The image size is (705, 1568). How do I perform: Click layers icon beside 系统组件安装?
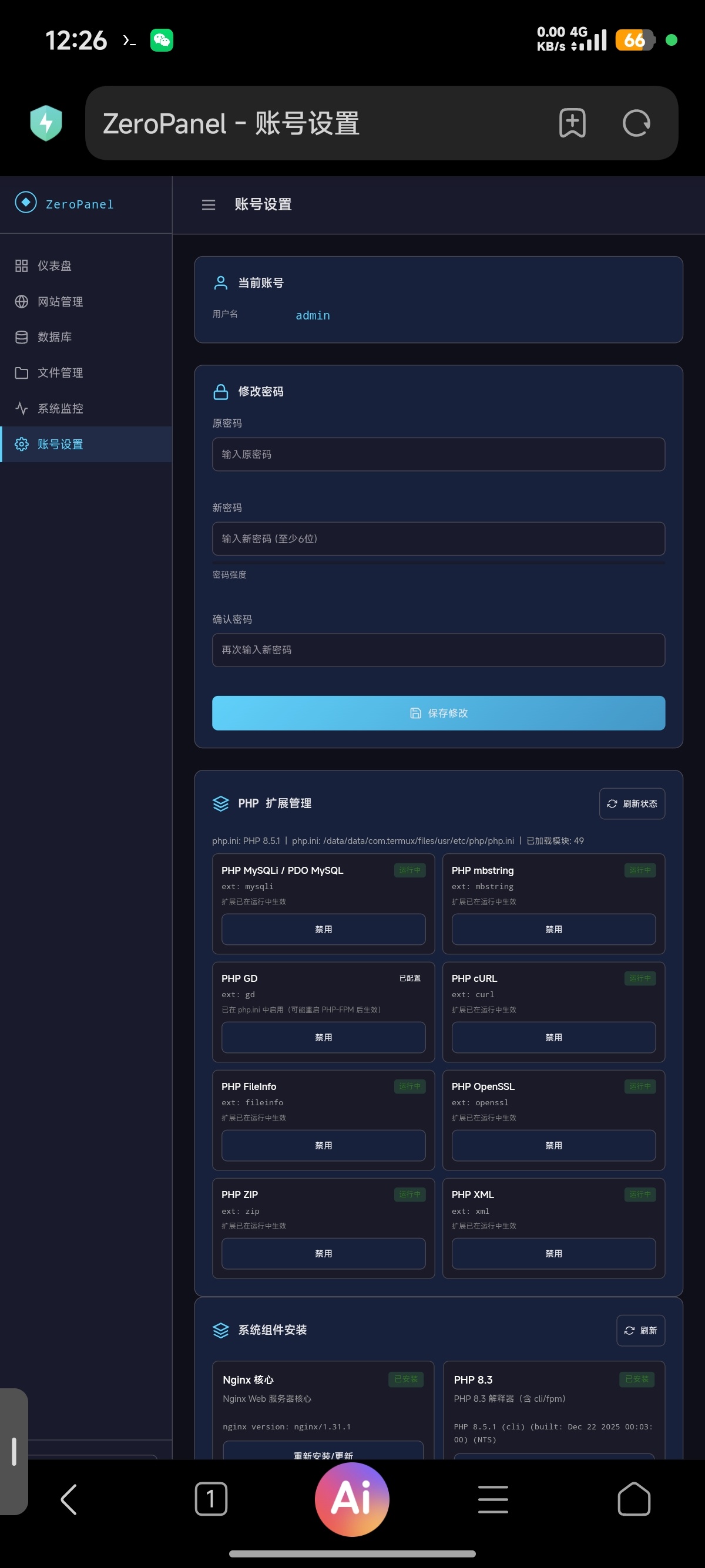coord(220,1330)
